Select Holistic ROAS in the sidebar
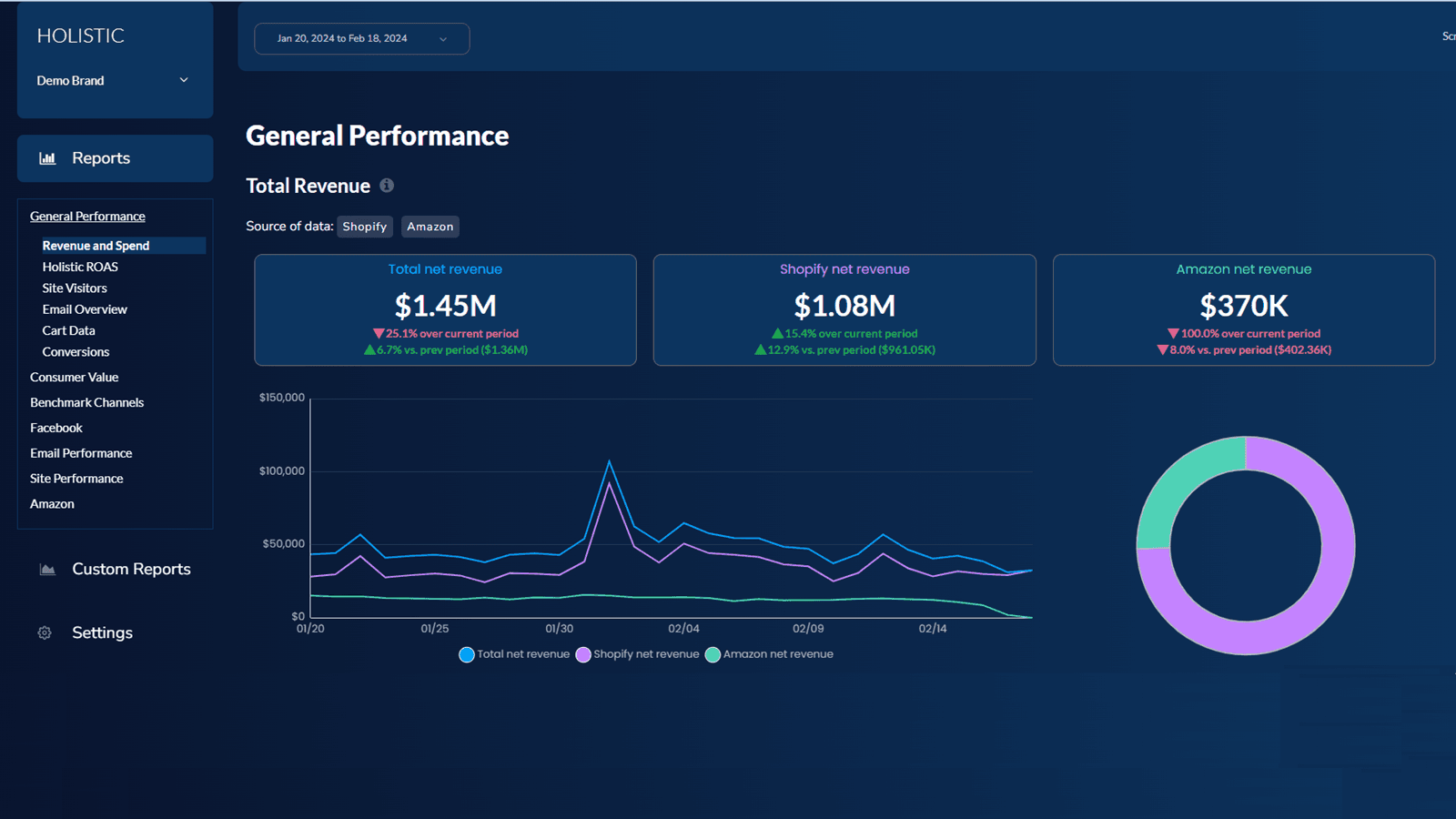The image size is (1456, 819). (x=80, y=267)
